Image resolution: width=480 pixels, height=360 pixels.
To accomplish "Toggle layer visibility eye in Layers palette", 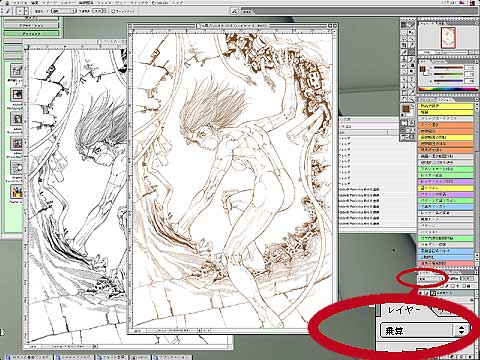I will point(420,293).
